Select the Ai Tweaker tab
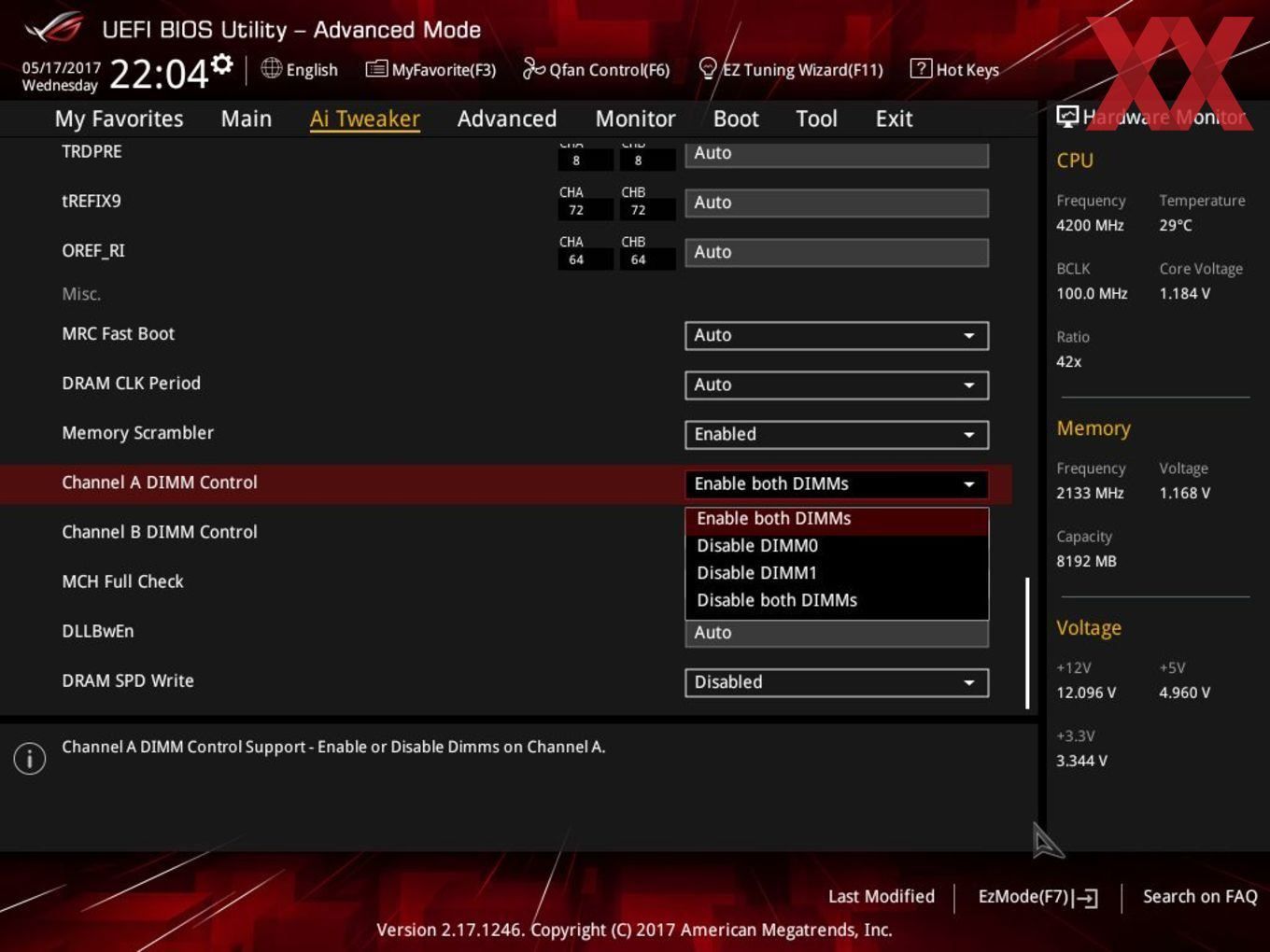The height and width of the screenshot is (952, 1270). coord(365,119)
